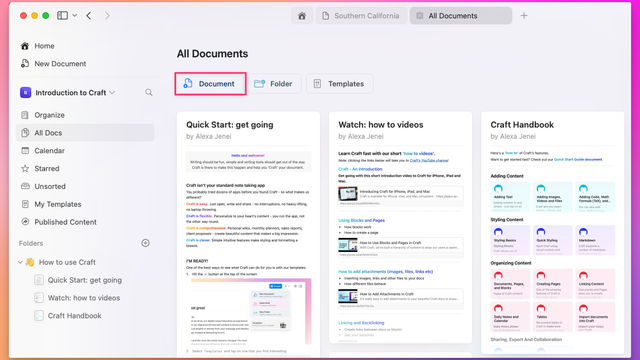Open the Linking Content tile in Craft Handbook
The image size is (640, 360).
click(x=595, y=284)
